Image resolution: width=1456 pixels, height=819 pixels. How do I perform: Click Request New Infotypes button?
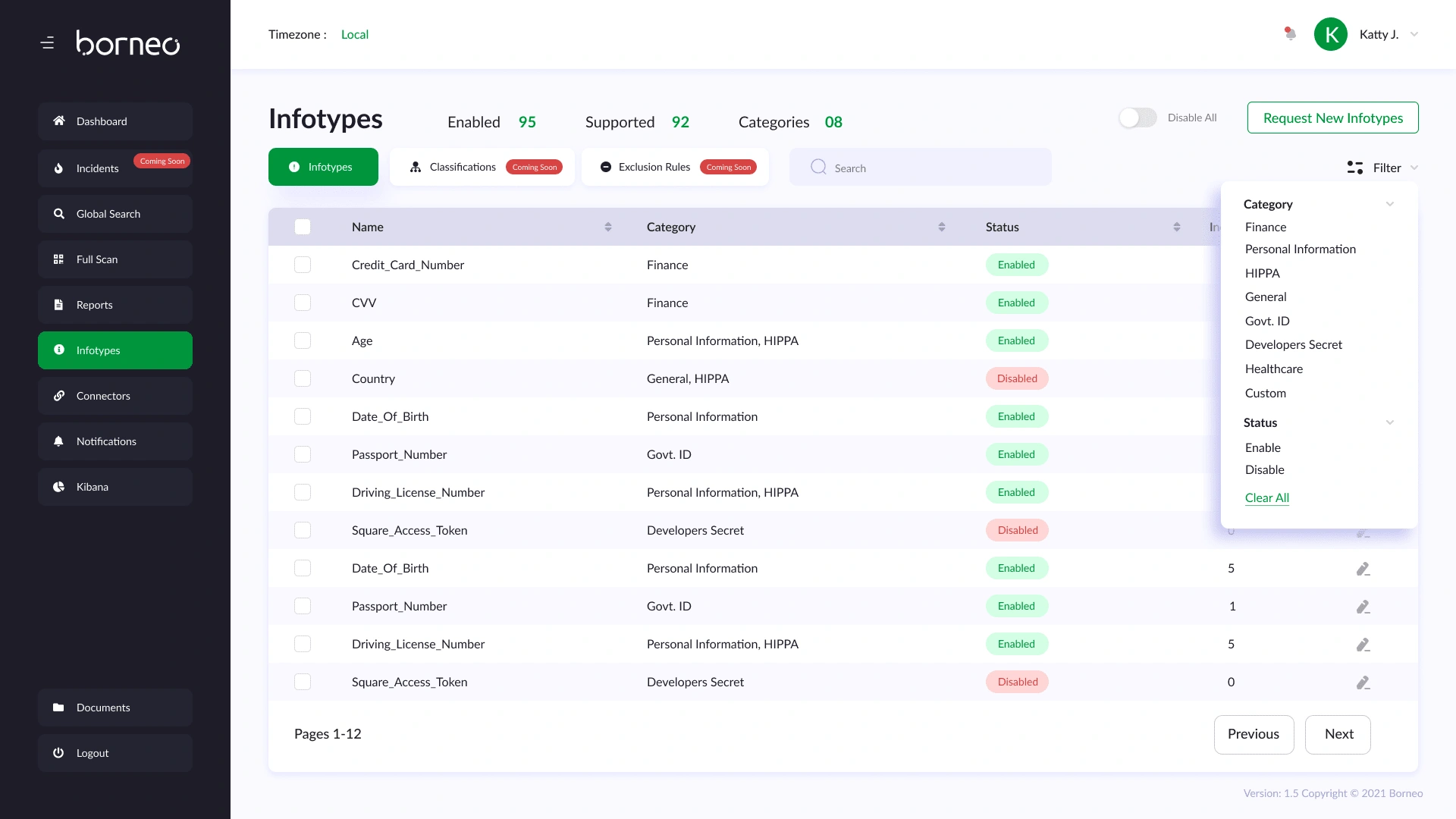tap(1332, 118)
